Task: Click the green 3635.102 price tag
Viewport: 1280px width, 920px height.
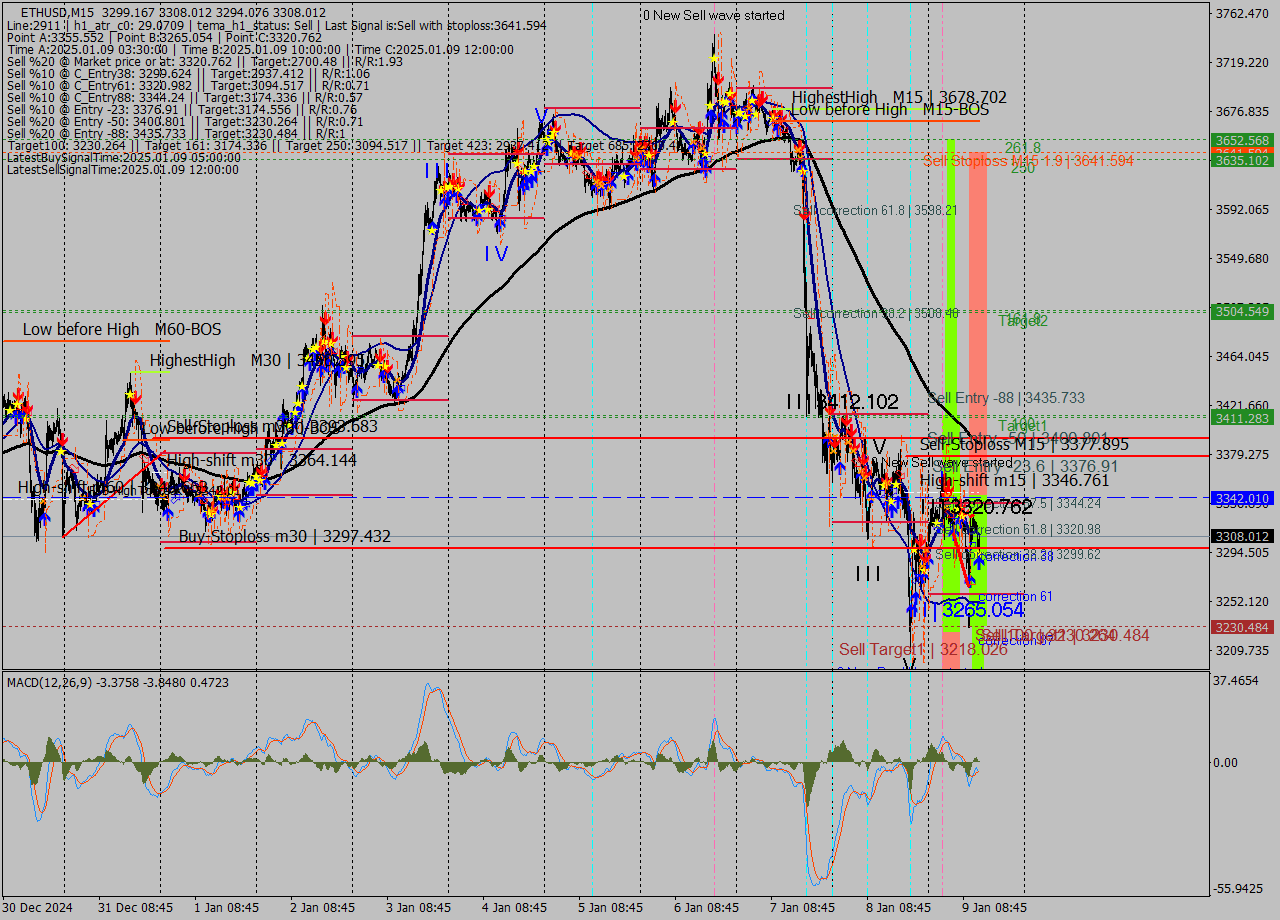Action: 1242,160
